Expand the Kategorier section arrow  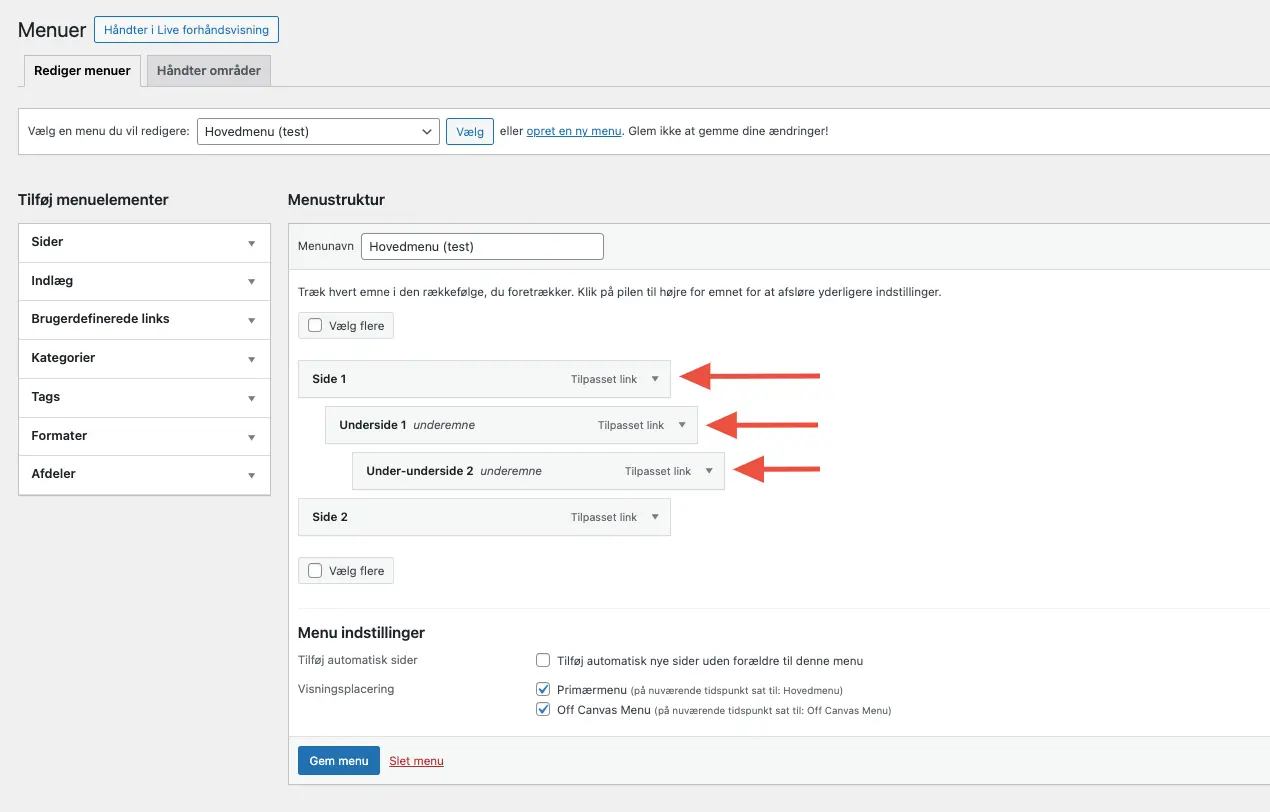(252, 359)
